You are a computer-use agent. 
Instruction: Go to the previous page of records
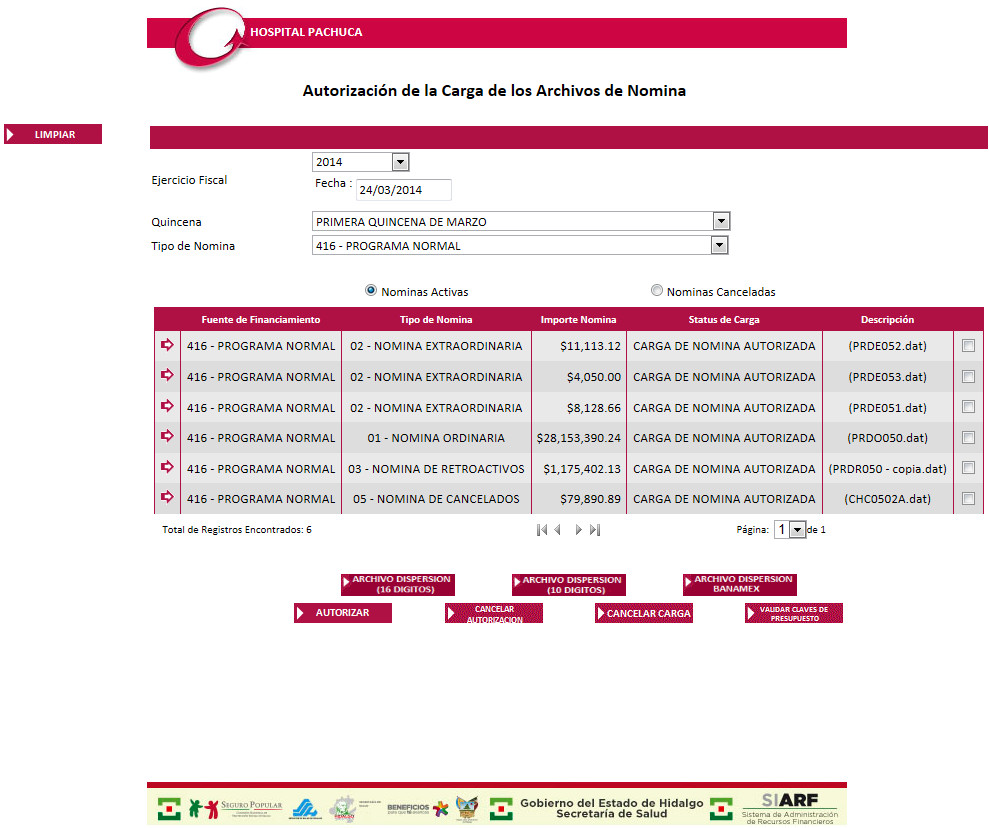click(558, 530)
